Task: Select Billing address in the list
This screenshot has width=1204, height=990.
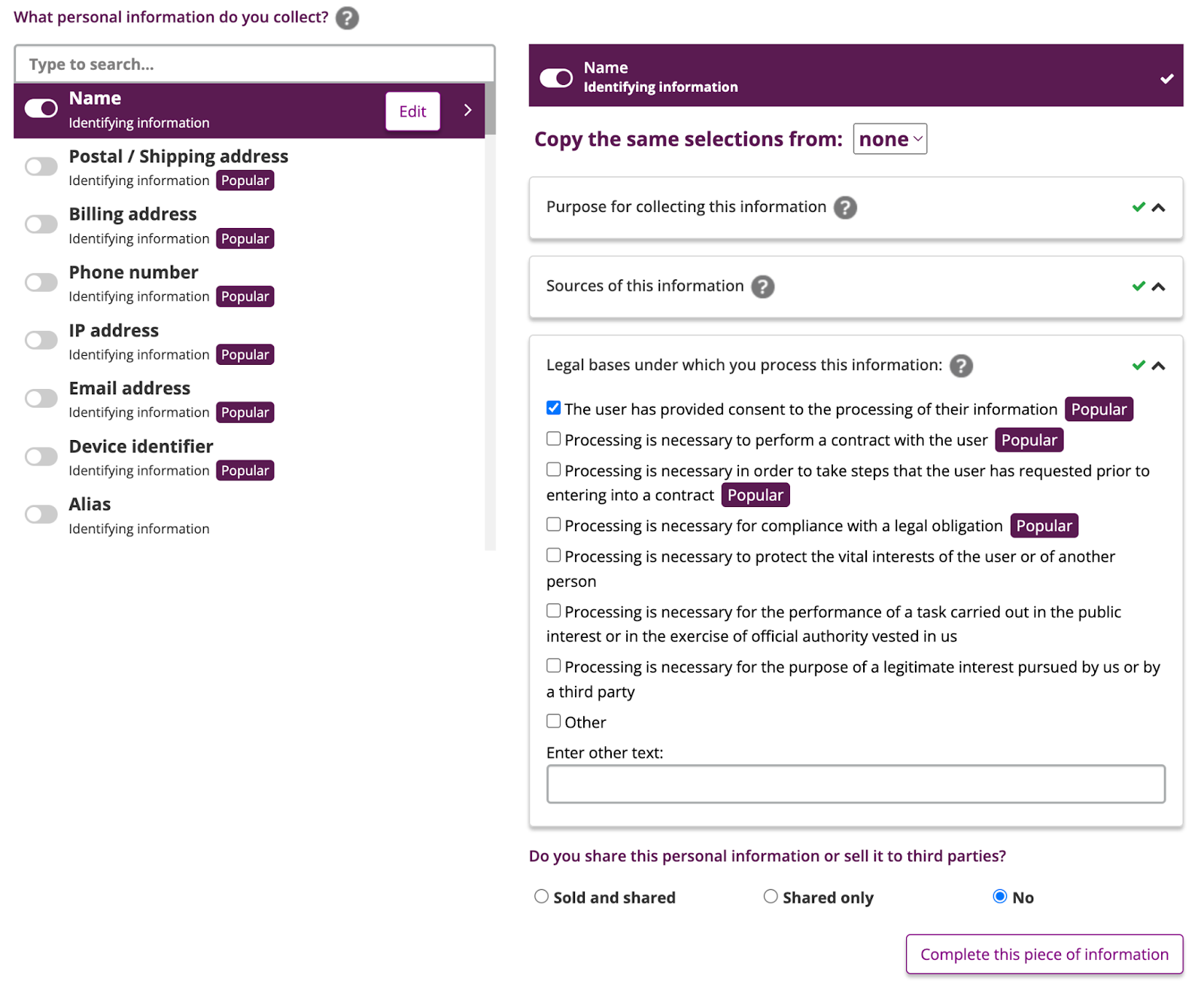Action: point(133,214)
